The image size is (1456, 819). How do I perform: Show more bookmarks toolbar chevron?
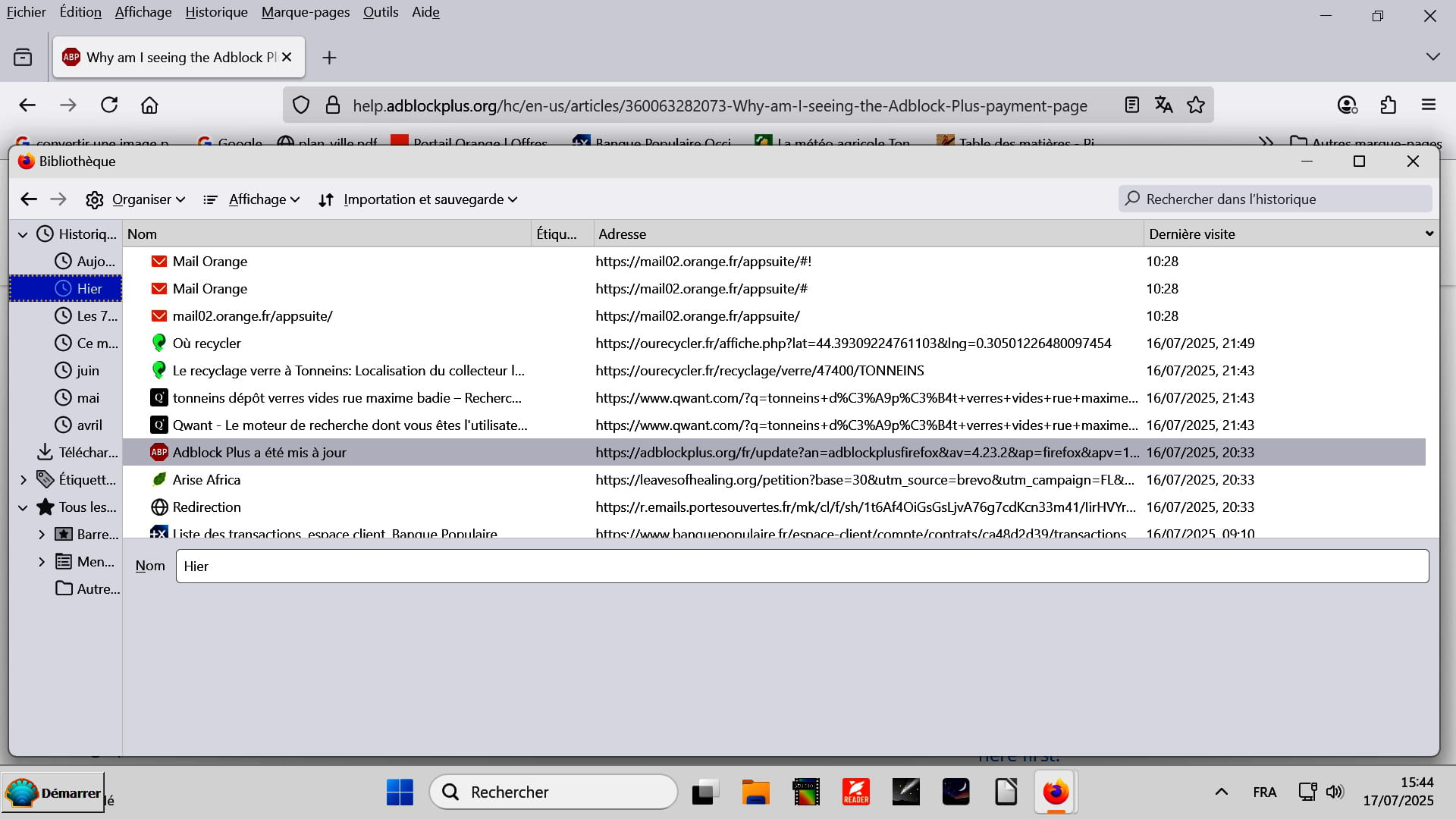tap(1265, 142)
